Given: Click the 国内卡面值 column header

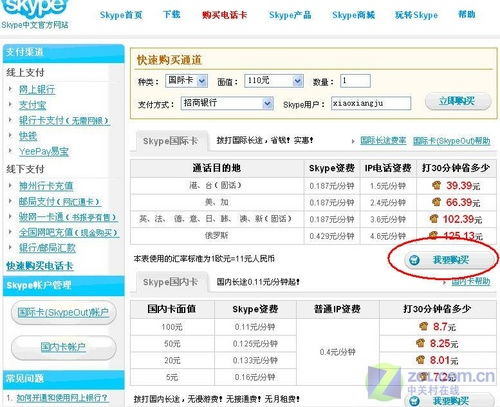Looking at the screenshot, I should pyautogui.click(x=172, y=309).
